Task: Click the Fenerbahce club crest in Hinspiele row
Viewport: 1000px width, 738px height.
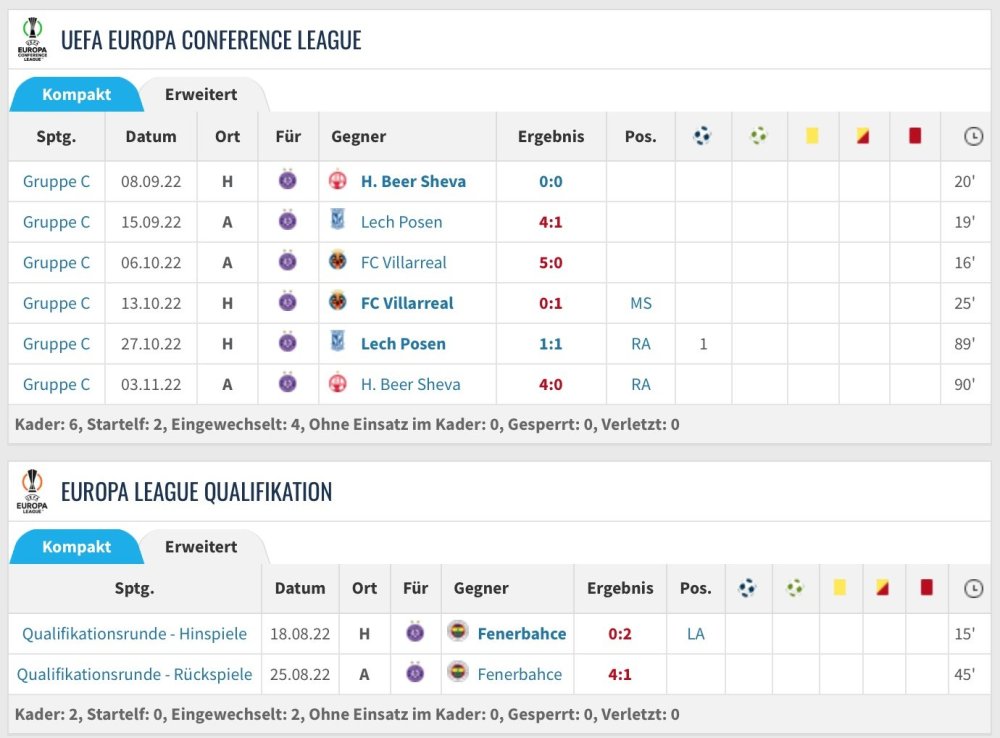Action: tap(458, 632)
